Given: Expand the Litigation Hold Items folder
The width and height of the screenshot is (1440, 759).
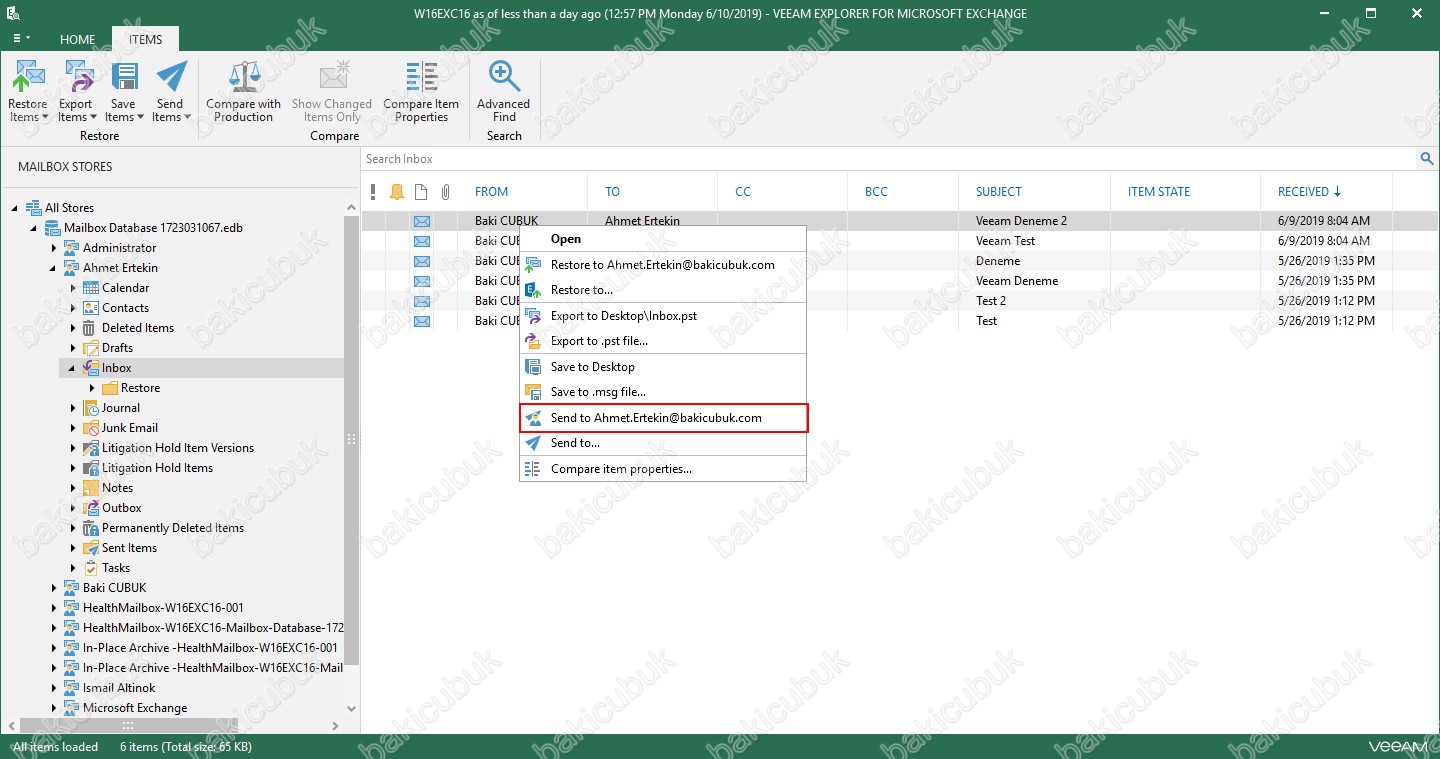Looking at the screenshot, I should tap(73, 468).
